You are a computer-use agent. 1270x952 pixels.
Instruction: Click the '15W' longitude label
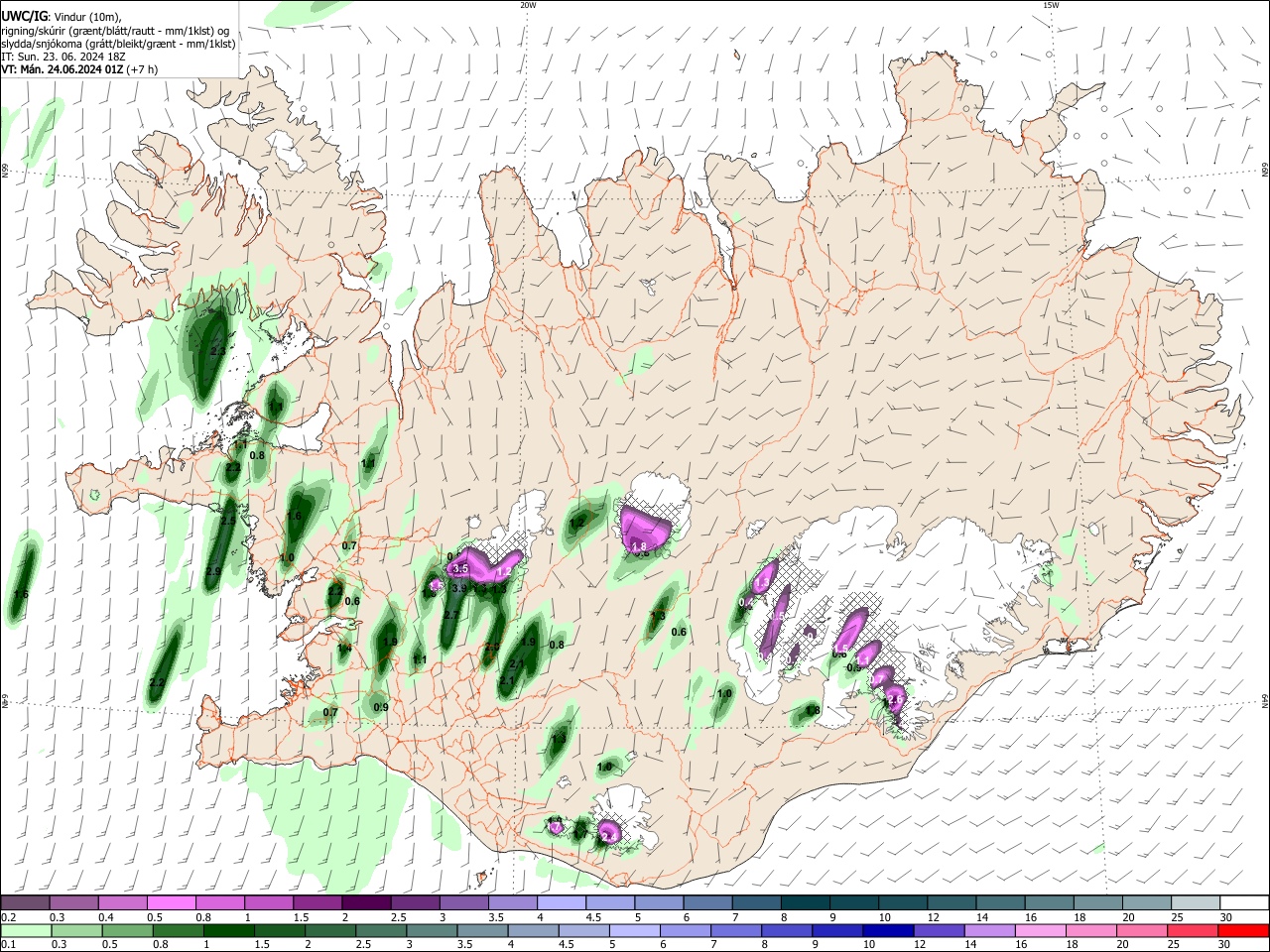pyautogui.click(x=1050, y=5)
